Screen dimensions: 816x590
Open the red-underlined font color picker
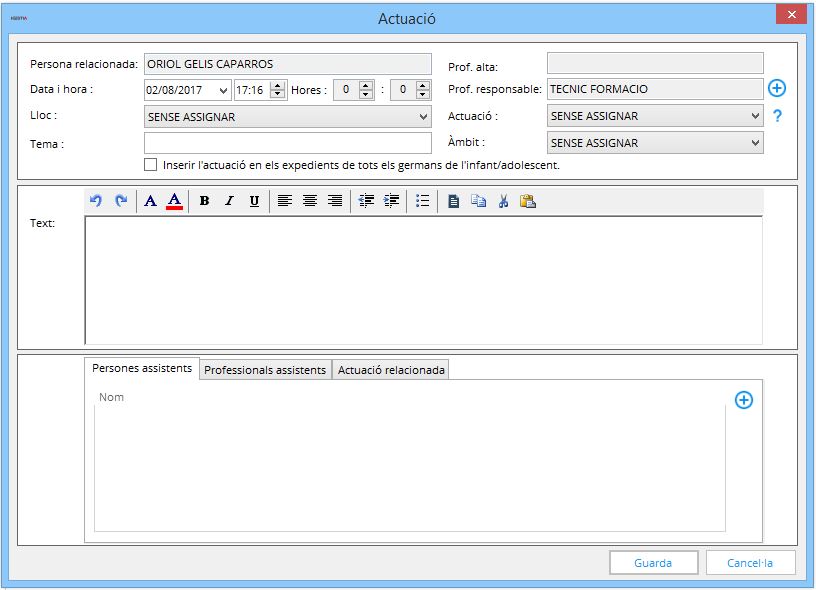174,201
